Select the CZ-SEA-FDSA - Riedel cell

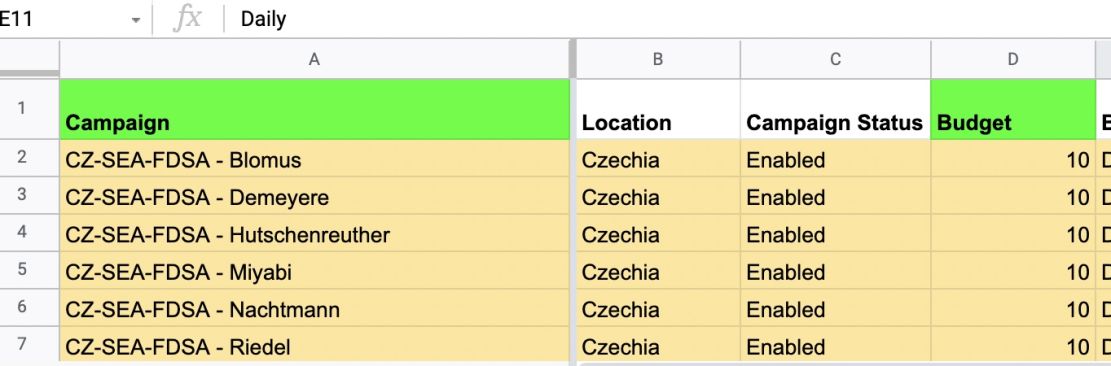click(x=315, y=345)
